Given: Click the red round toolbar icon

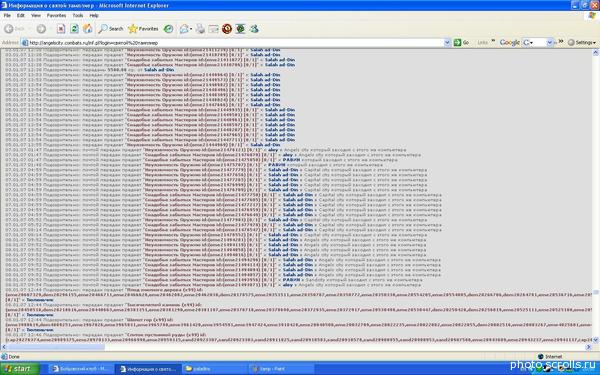Looking at the screenshot, I should click(227, 29).
